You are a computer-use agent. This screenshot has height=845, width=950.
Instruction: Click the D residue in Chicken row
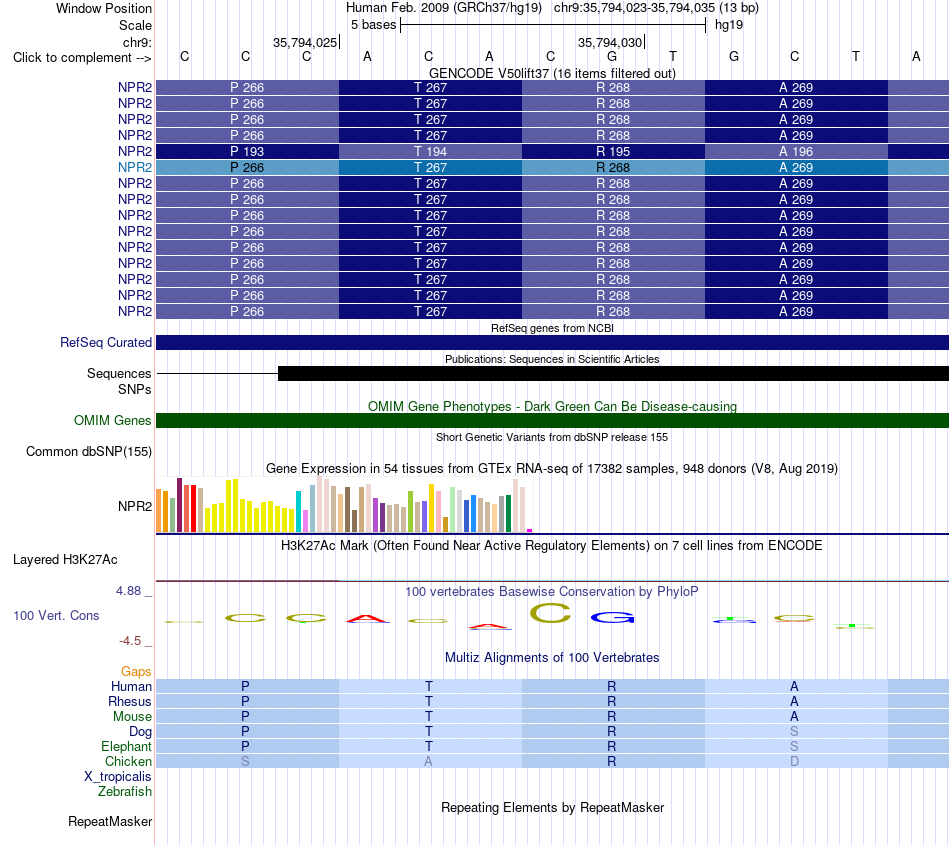pos(794,761)
